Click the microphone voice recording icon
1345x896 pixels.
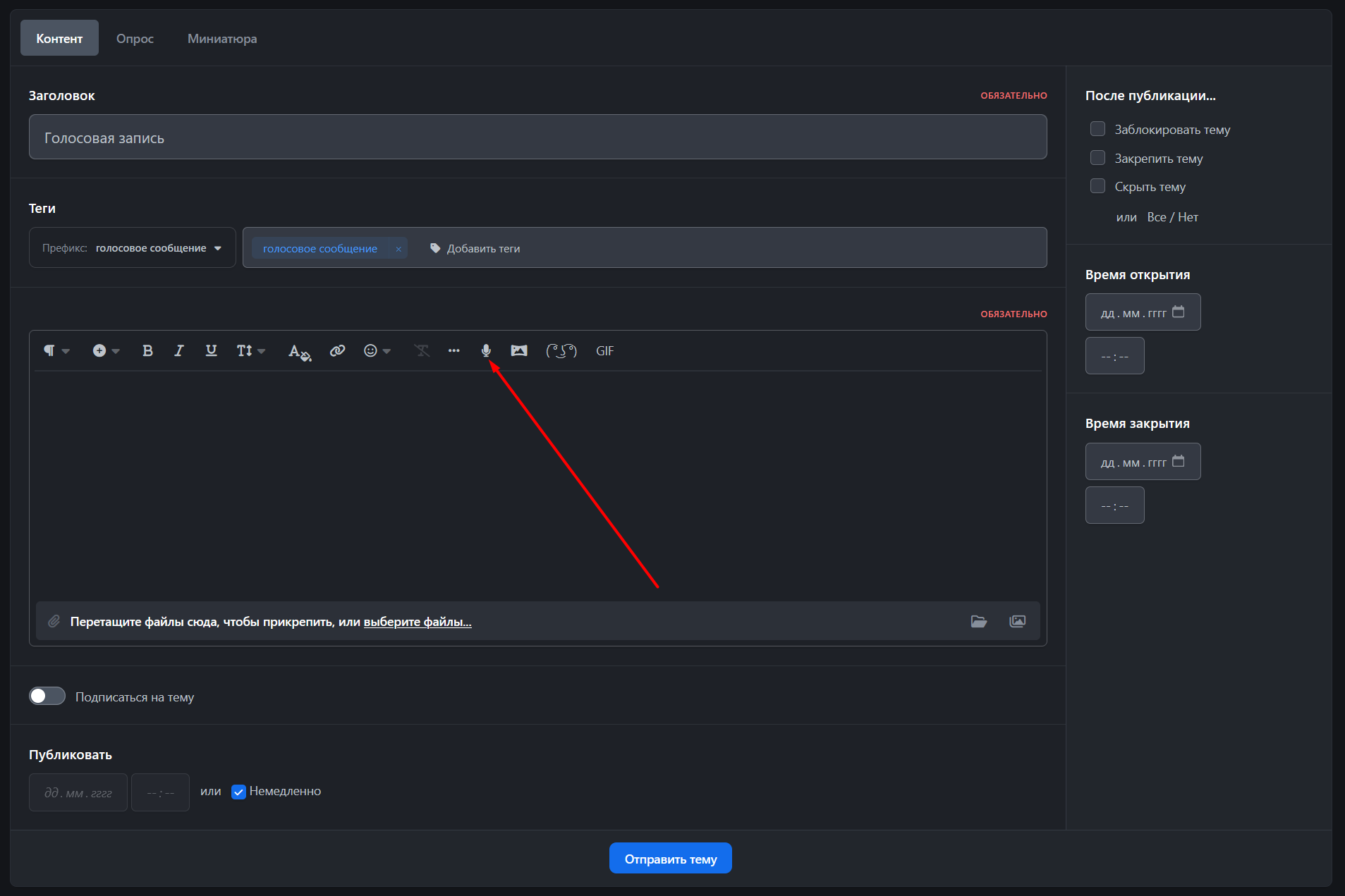click(x=486, y=350)
